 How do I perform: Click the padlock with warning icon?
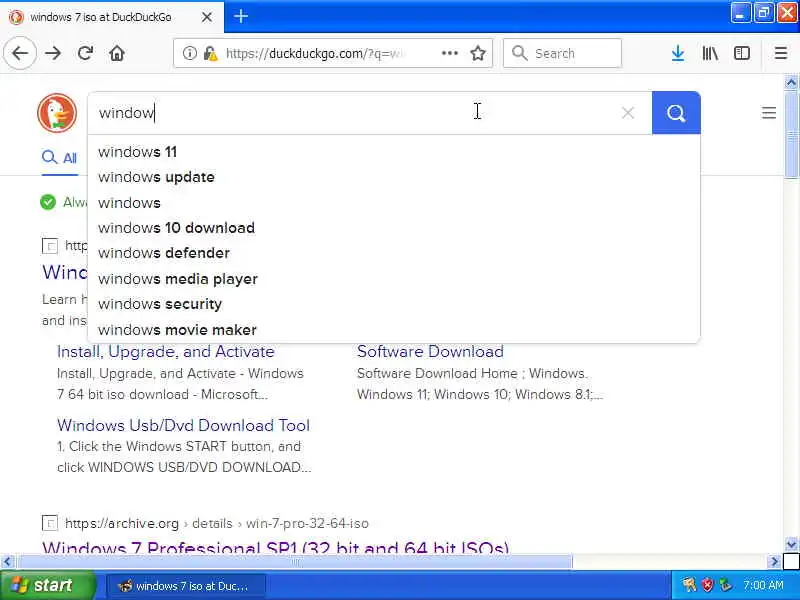point(210,53)
